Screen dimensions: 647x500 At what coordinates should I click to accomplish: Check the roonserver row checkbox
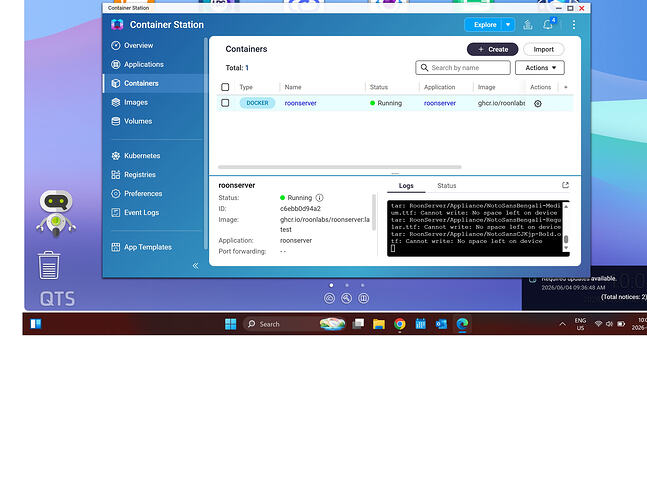pos(225,103)
